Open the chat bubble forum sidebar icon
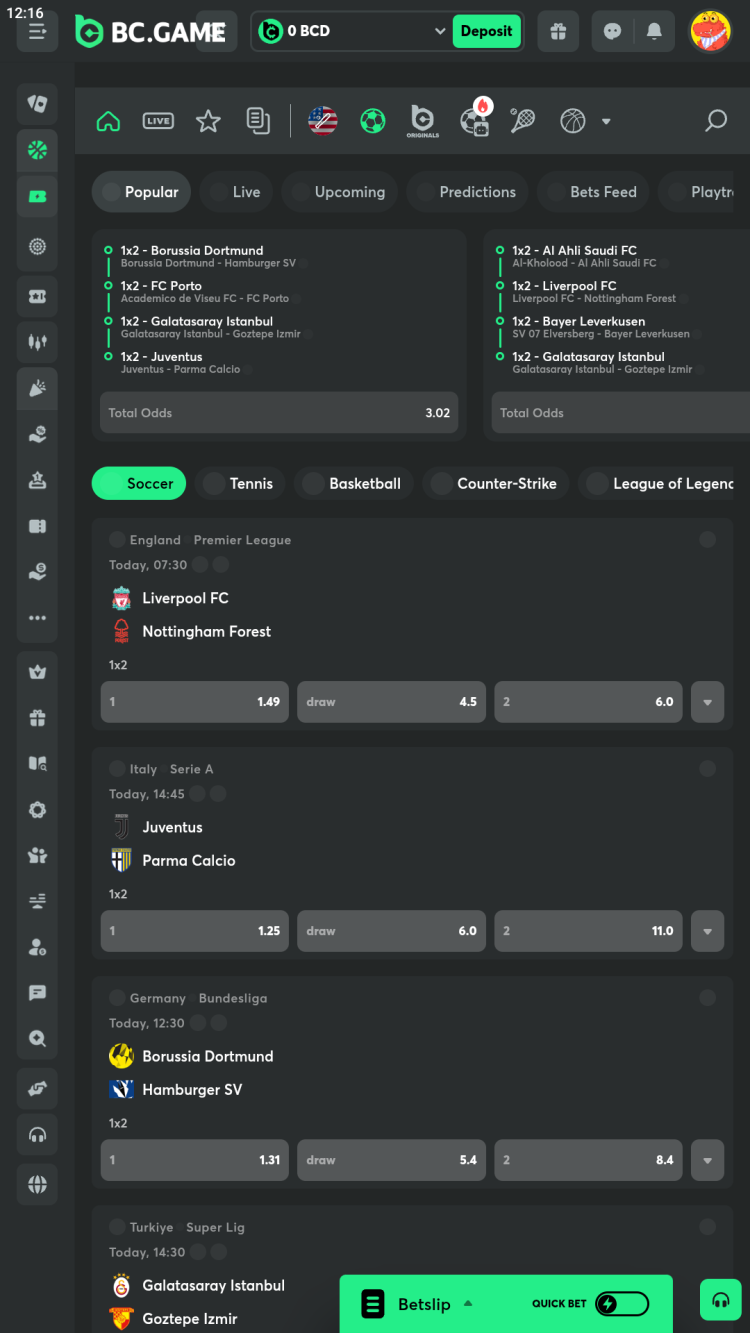 coord(37,993)
